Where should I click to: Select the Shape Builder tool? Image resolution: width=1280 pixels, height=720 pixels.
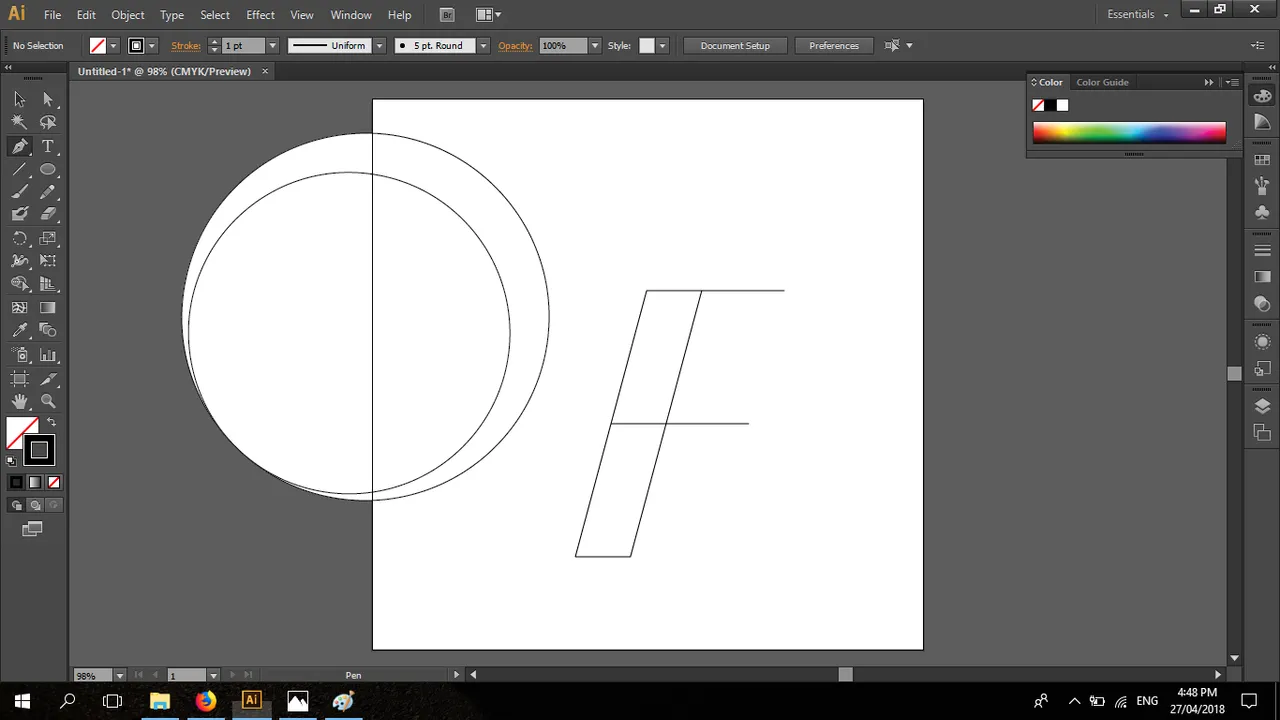coord(19,284)
